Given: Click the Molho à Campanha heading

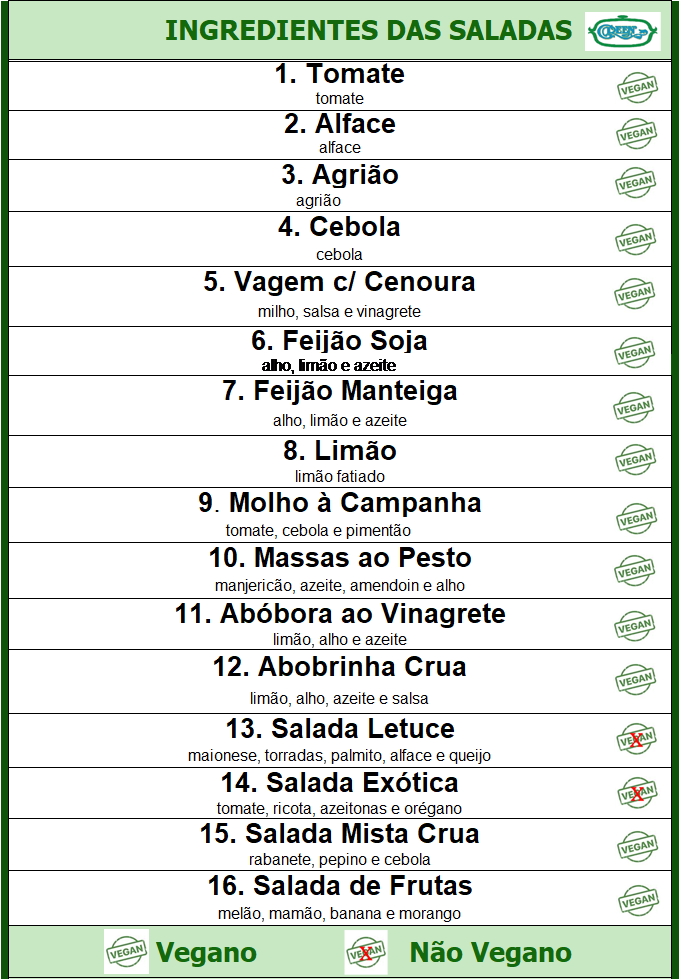Looking at the screenshot, I should (340, 503).
